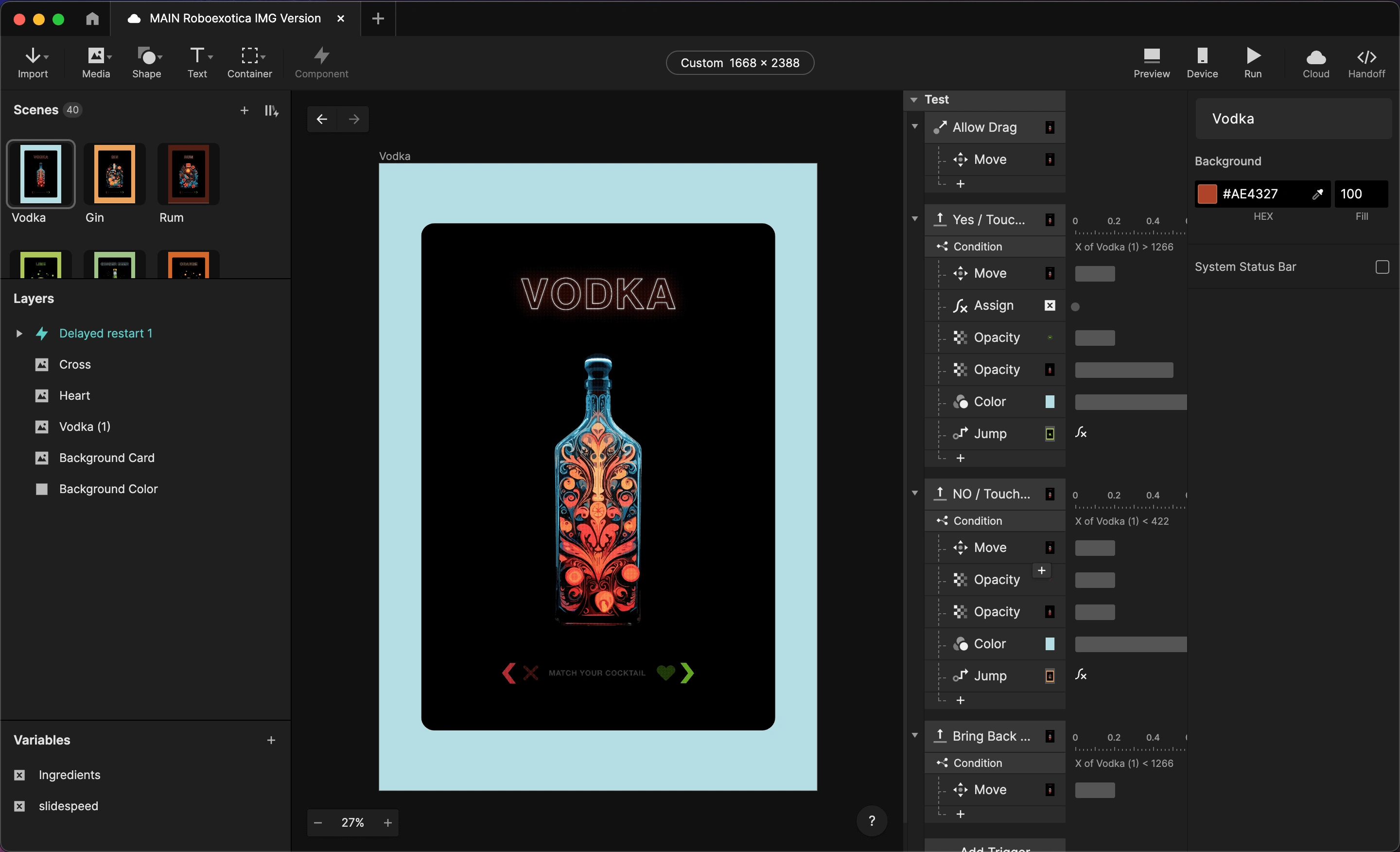The width and height of the screenshot is (1400, 852).
Task: Click the green heart on canvas
Action: [x=665, y=673]
